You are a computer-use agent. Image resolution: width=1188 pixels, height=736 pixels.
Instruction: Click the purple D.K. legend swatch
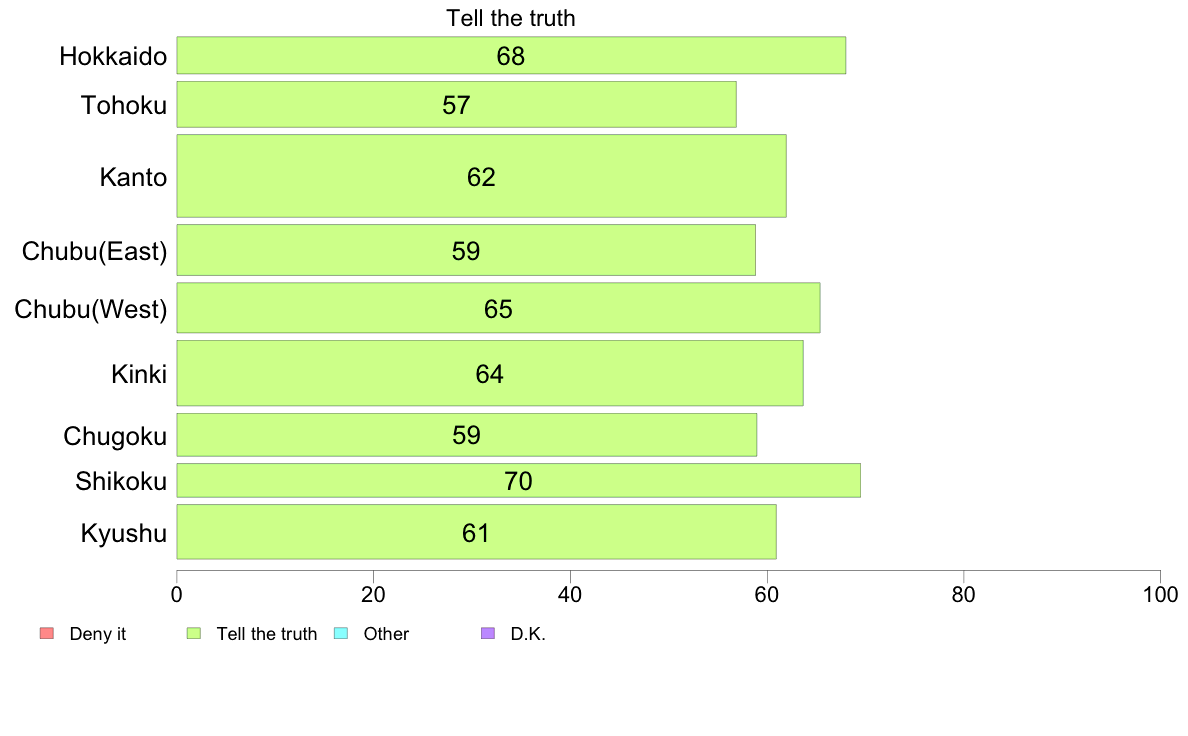pyautogui.click(x=488, y=633)
